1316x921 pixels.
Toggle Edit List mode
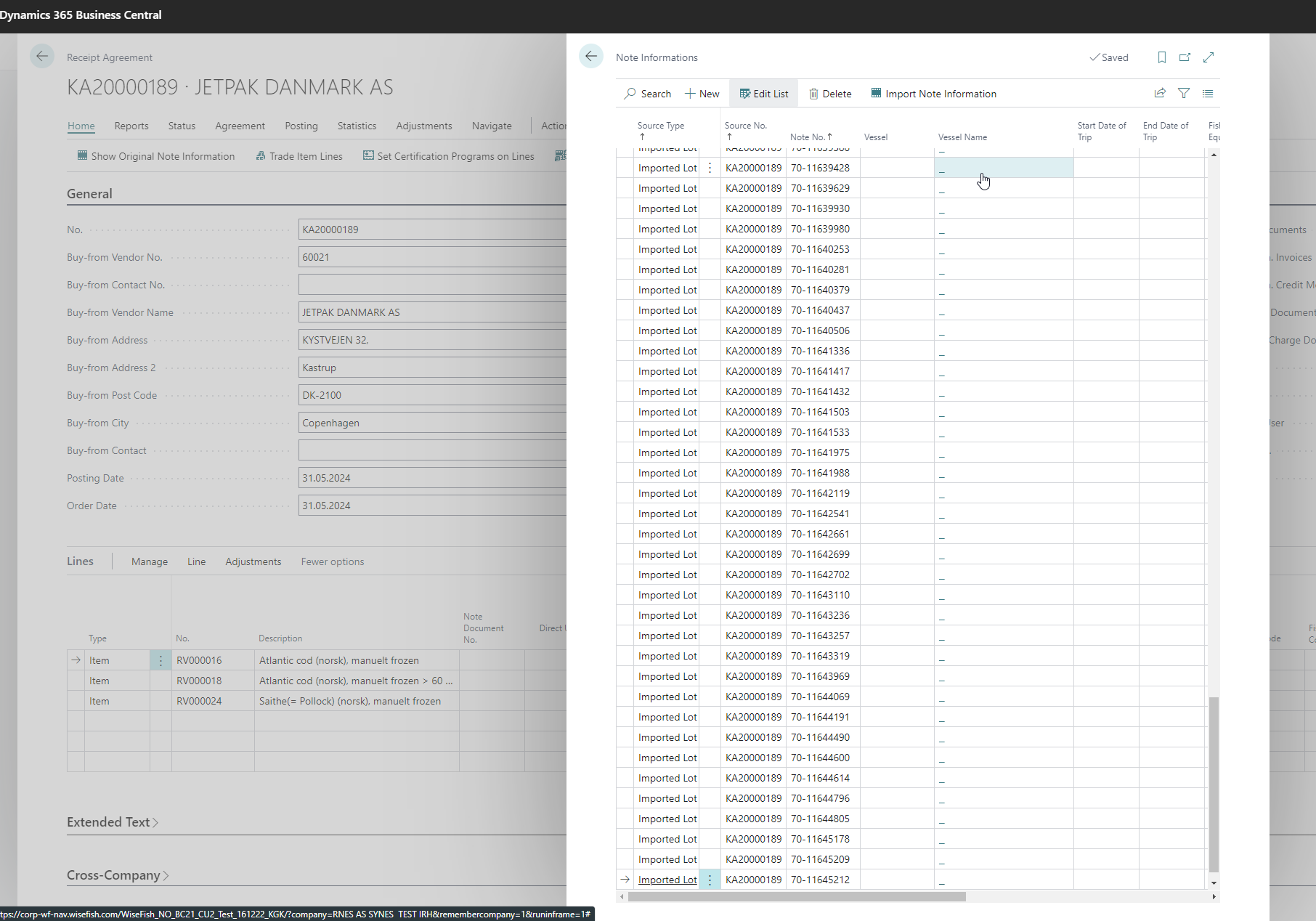coord(763,94)
